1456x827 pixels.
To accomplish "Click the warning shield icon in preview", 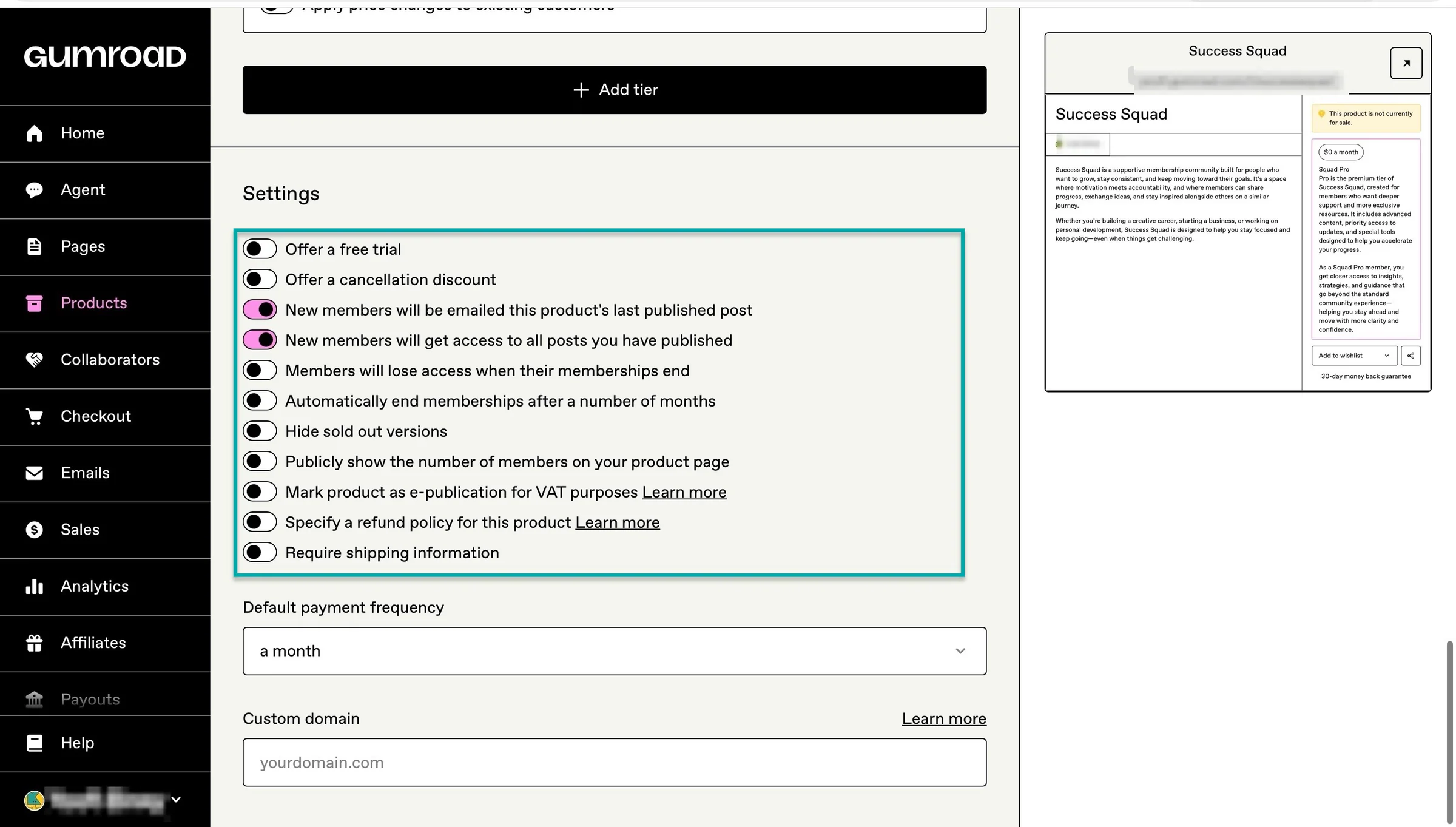I will click(1321, 113).
